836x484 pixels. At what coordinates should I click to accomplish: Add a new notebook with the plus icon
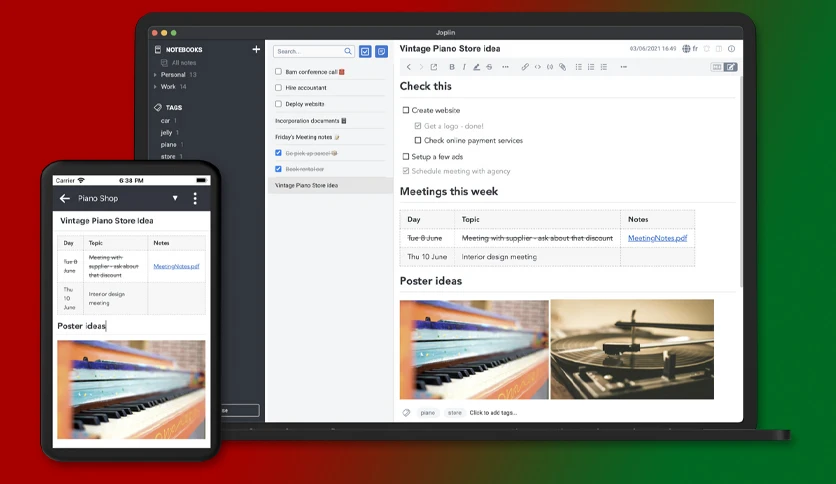click(x=256, y=49)
